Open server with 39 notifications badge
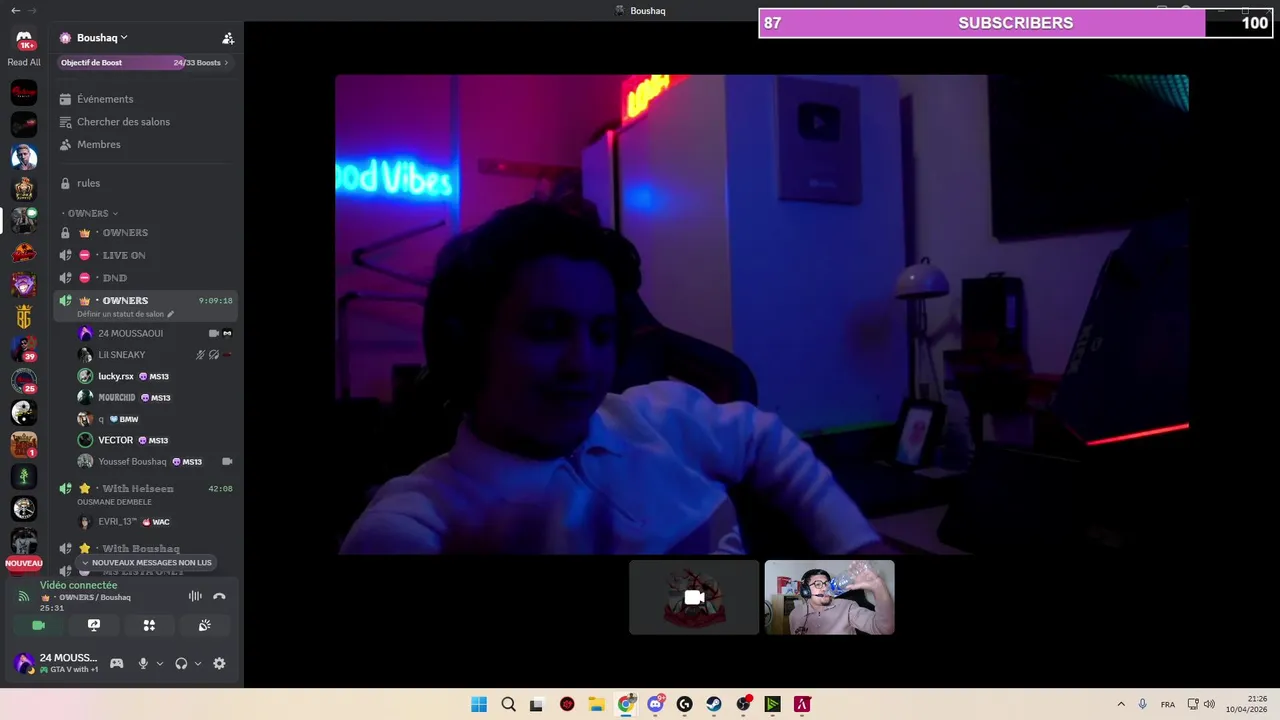 pyautogui.click(x=24, y=349)
